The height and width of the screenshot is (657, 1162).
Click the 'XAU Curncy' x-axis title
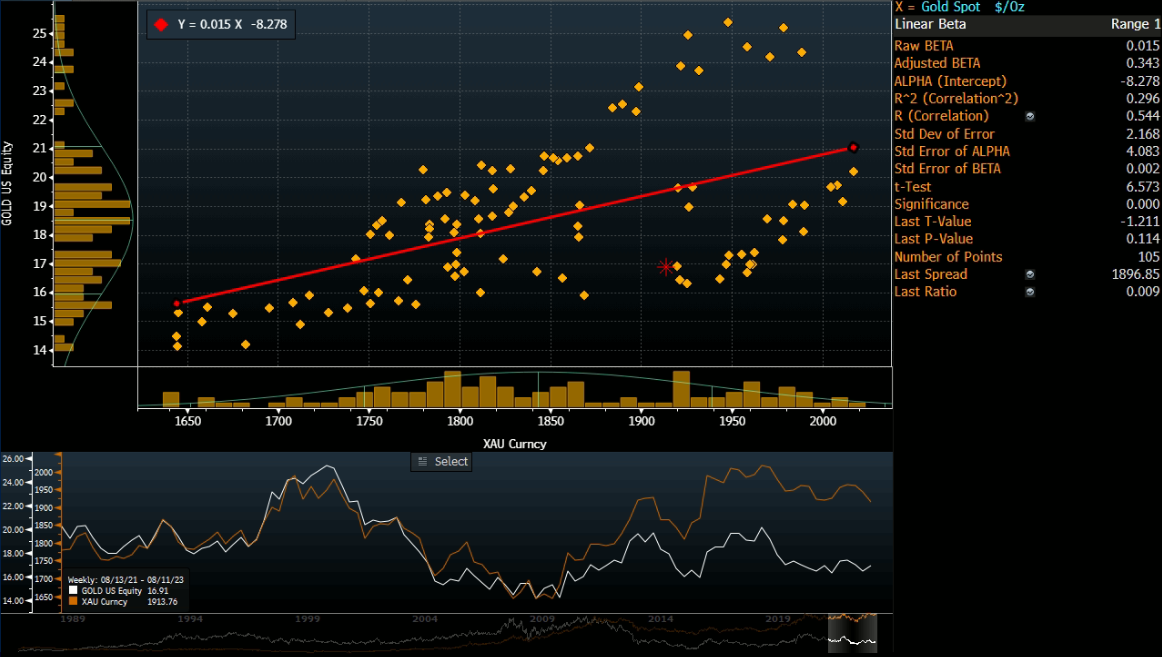(x=514, y=444)
